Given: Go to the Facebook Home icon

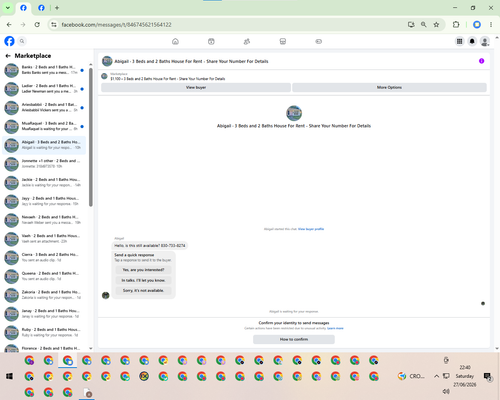Looking at the screenshot, I should click(175, 41).
